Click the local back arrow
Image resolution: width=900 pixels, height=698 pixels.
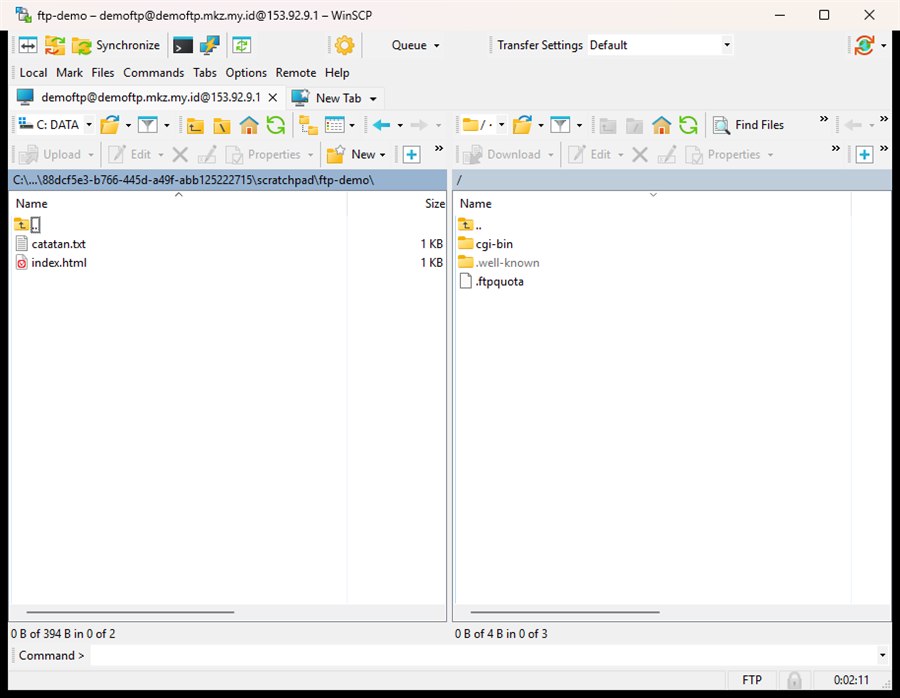(381, 125)
